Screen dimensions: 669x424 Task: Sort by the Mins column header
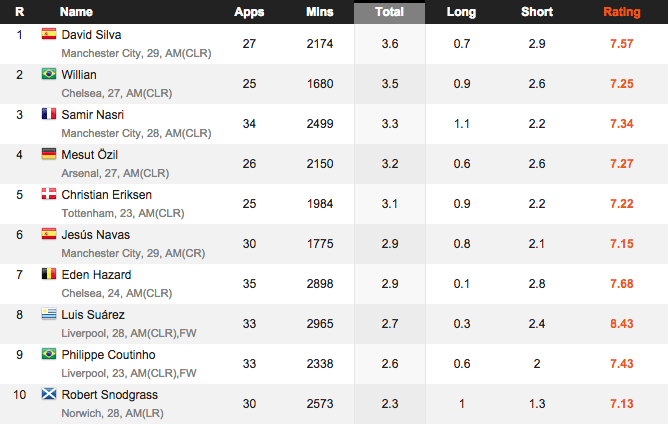(320, 12)
